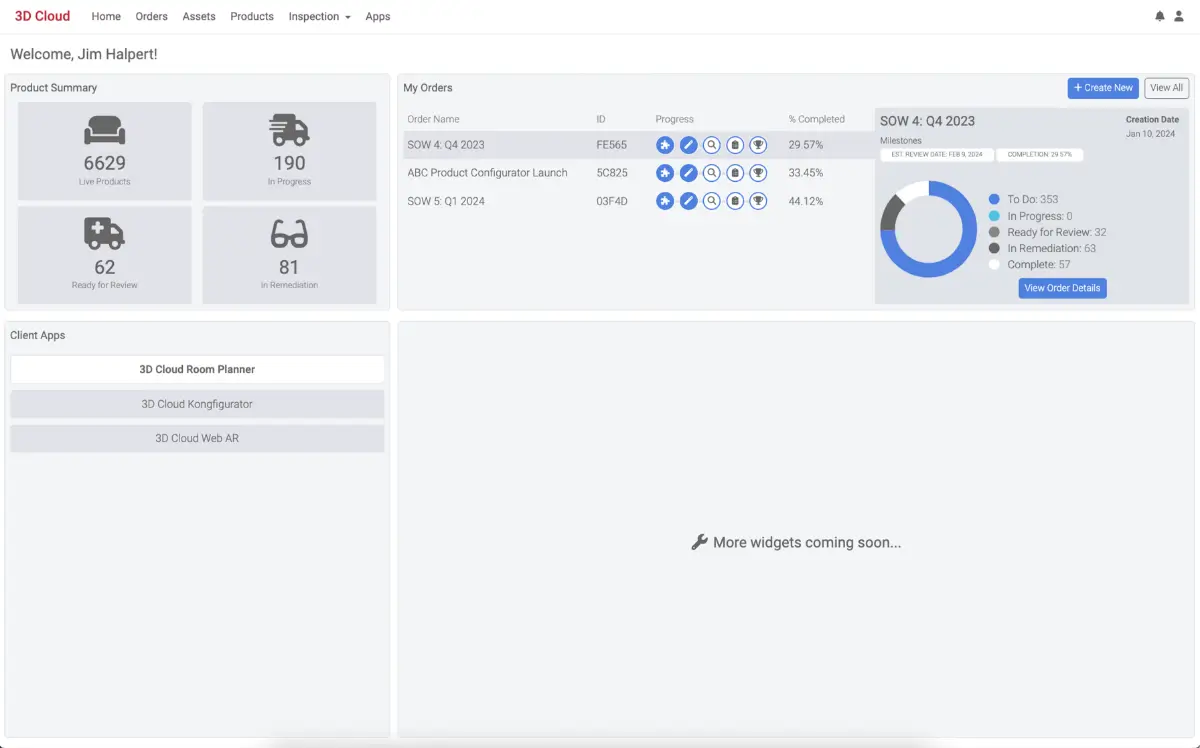Viewport: 1200px width, 748px height.
Task: Click the clipboard icon for ABC Product Configurator Launch
Action: (735, 173)
